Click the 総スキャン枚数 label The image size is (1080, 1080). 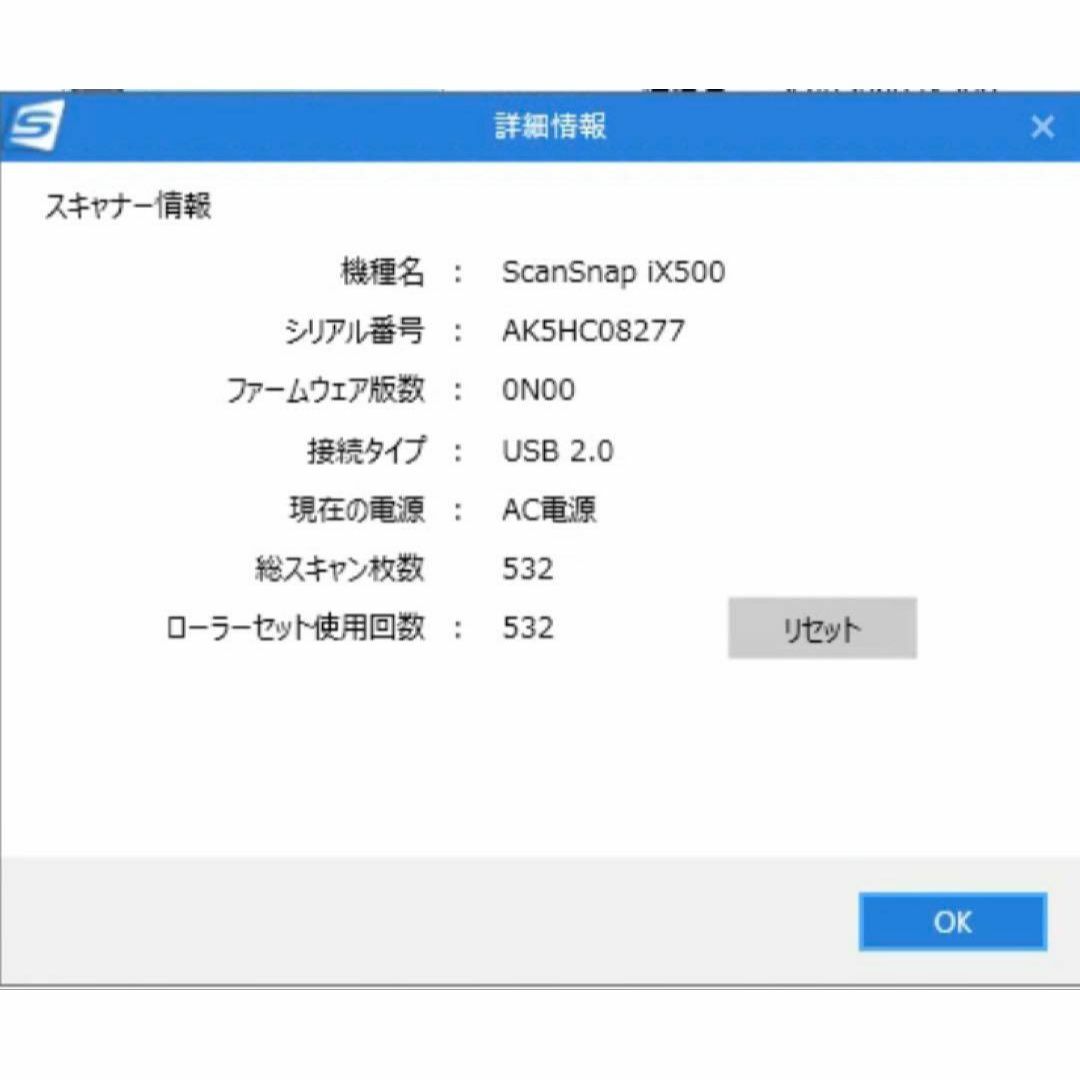(340, 569)
